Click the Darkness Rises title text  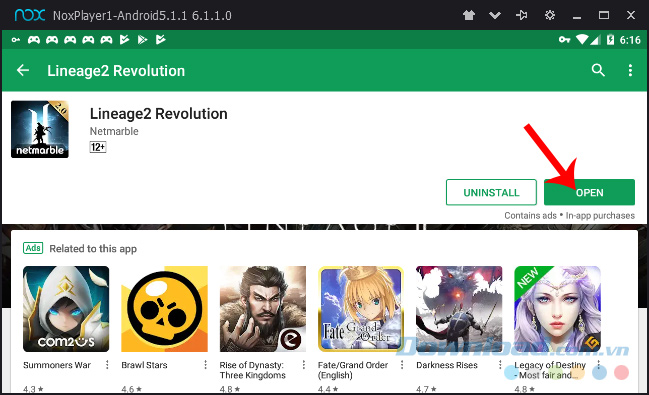(447, 365)
